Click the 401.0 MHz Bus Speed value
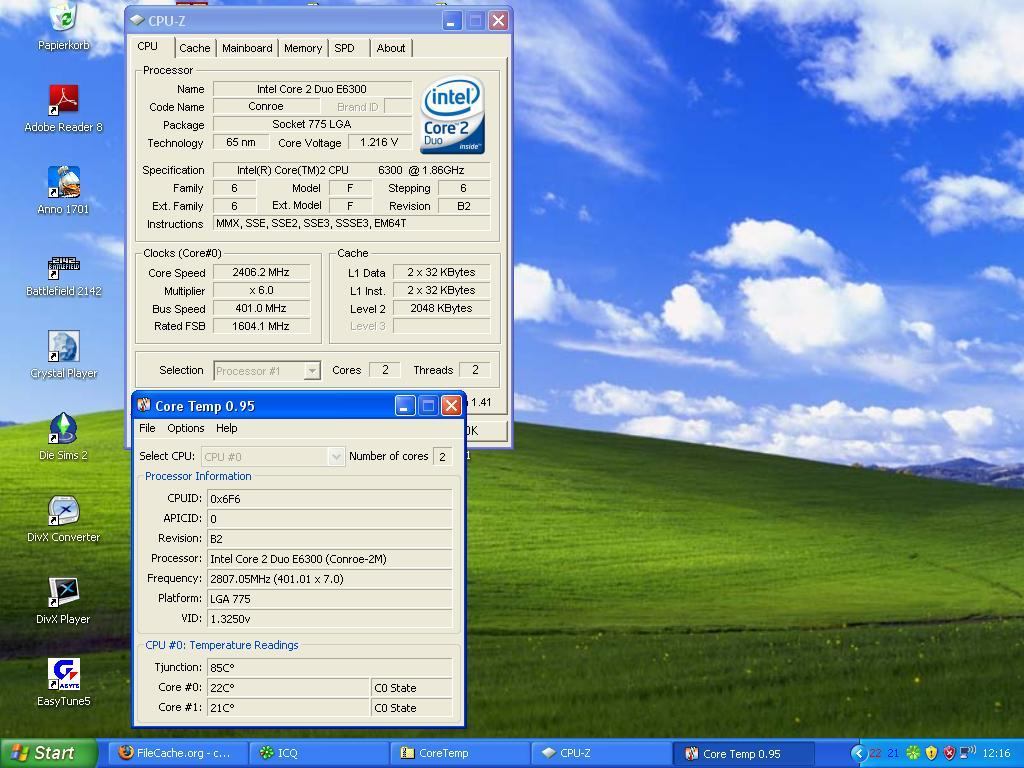1024x768 pixels. [x=261, y=308]
